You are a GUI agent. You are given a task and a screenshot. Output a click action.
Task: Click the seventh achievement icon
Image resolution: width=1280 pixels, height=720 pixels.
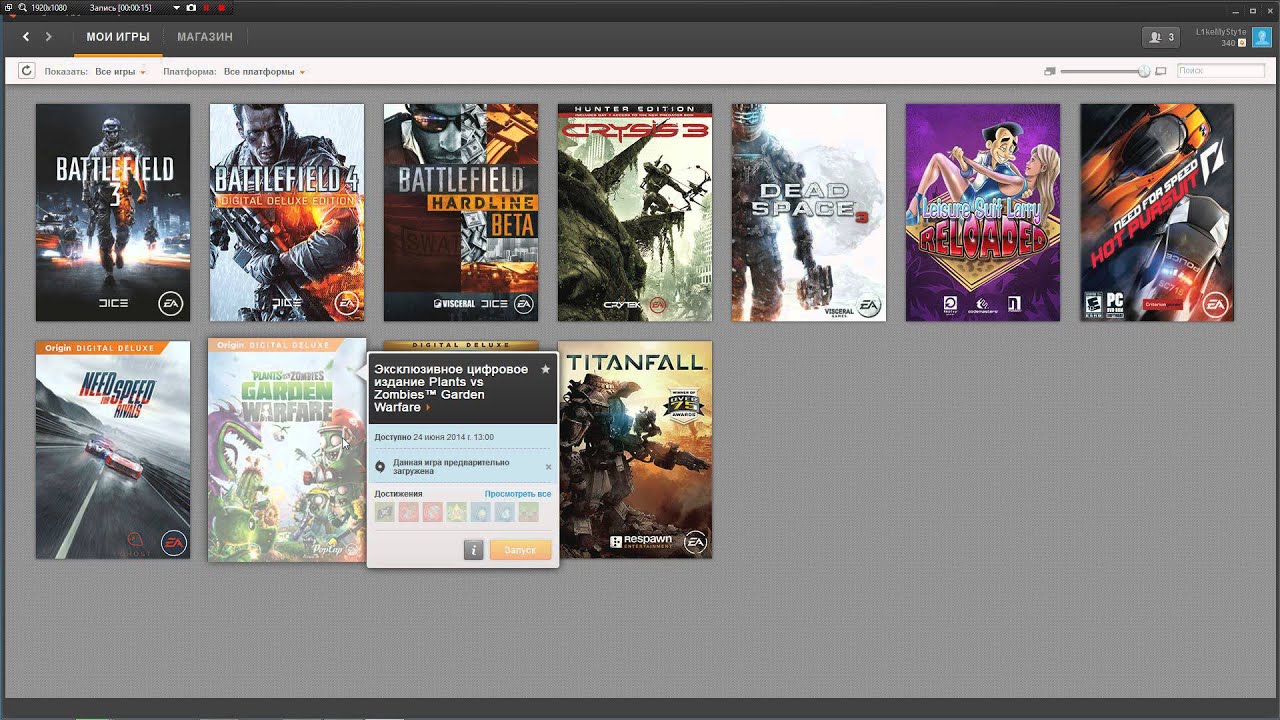pyautogui.click(x=528, y=512)
